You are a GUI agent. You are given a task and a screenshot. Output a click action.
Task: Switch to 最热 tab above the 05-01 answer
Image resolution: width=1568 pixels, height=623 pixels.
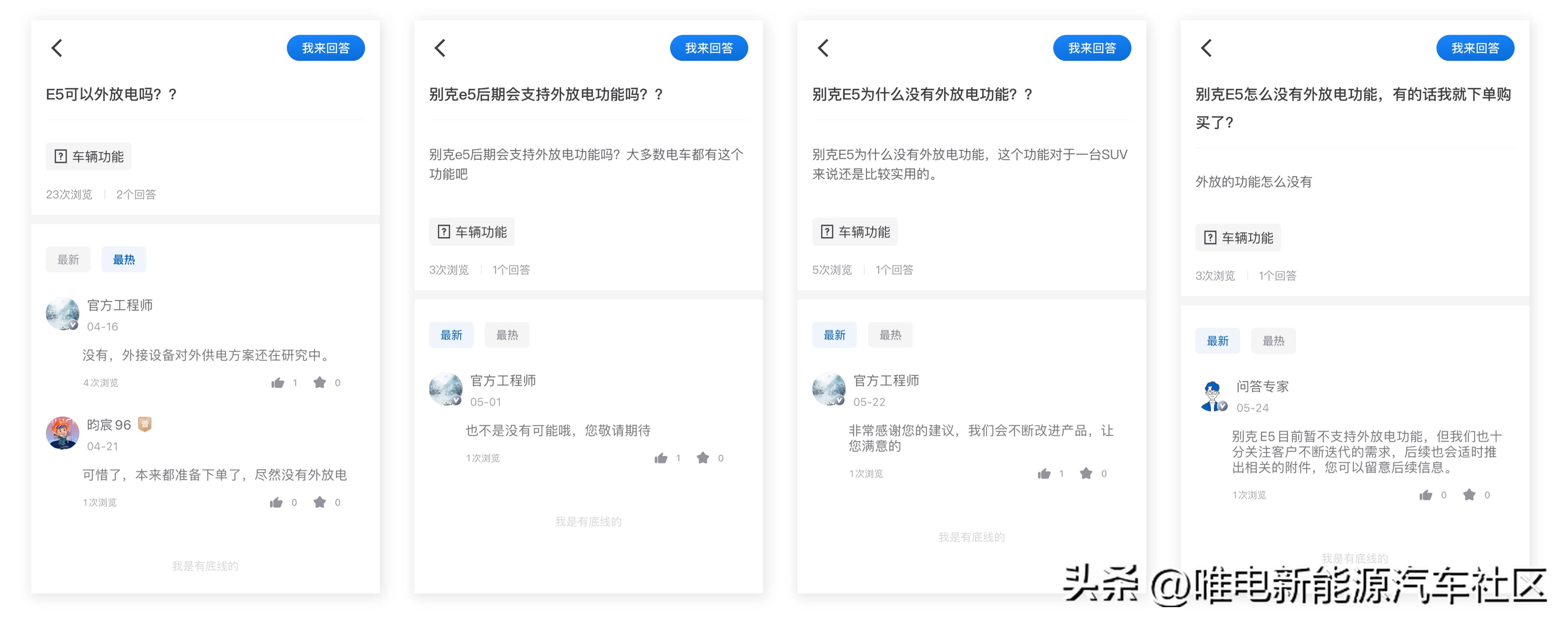(507, 335)
